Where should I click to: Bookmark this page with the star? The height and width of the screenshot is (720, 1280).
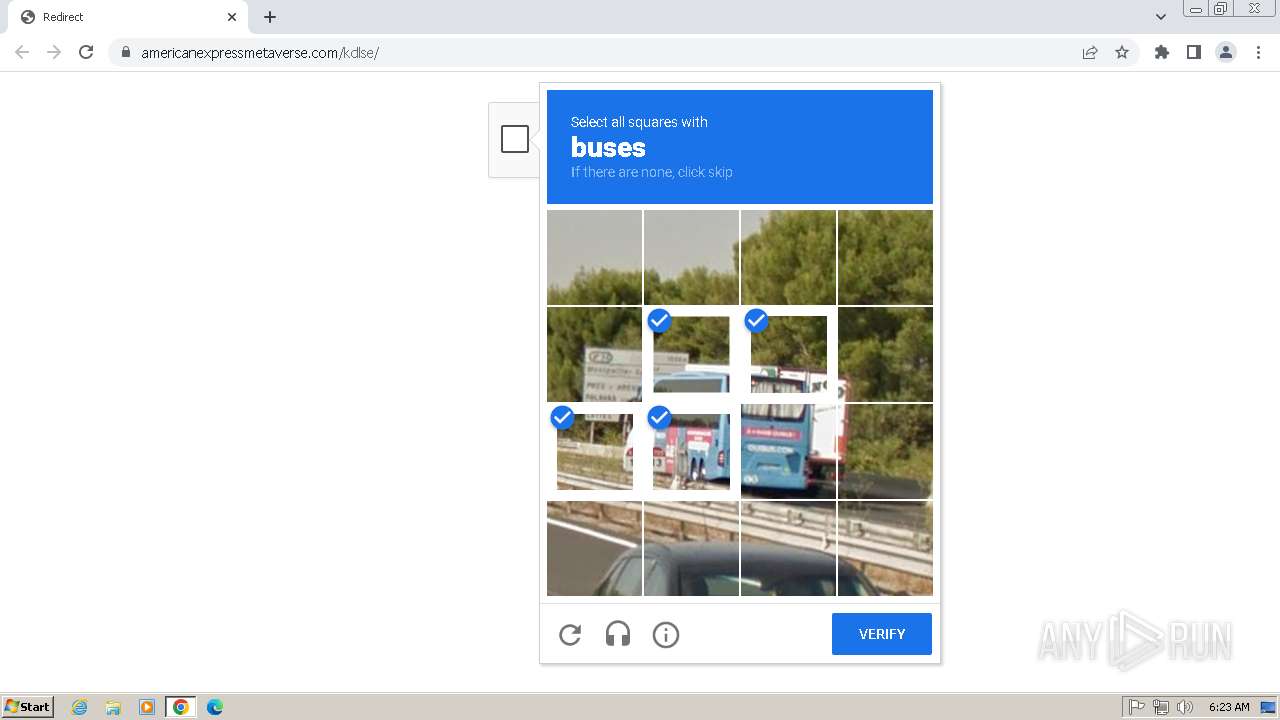coord(1122,53)
